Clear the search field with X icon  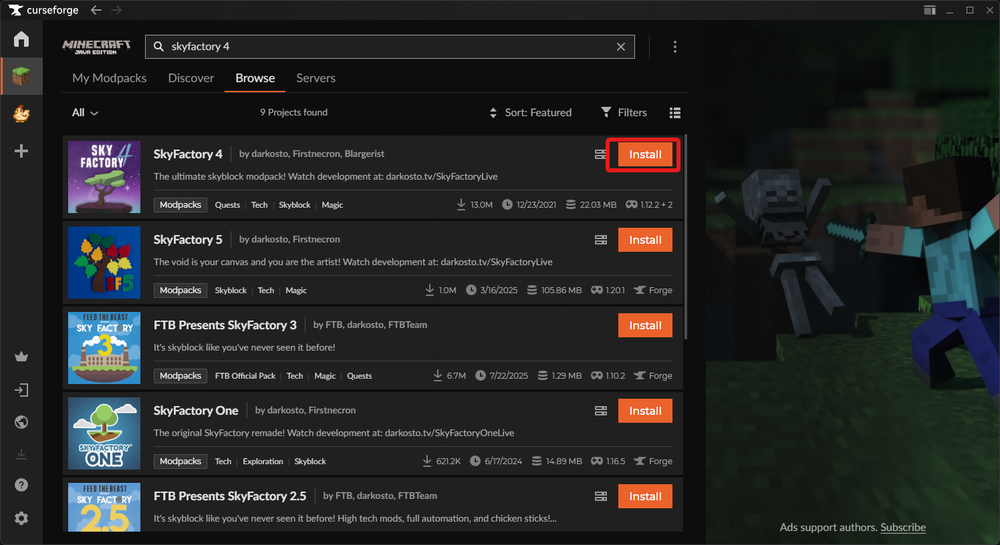621,47
